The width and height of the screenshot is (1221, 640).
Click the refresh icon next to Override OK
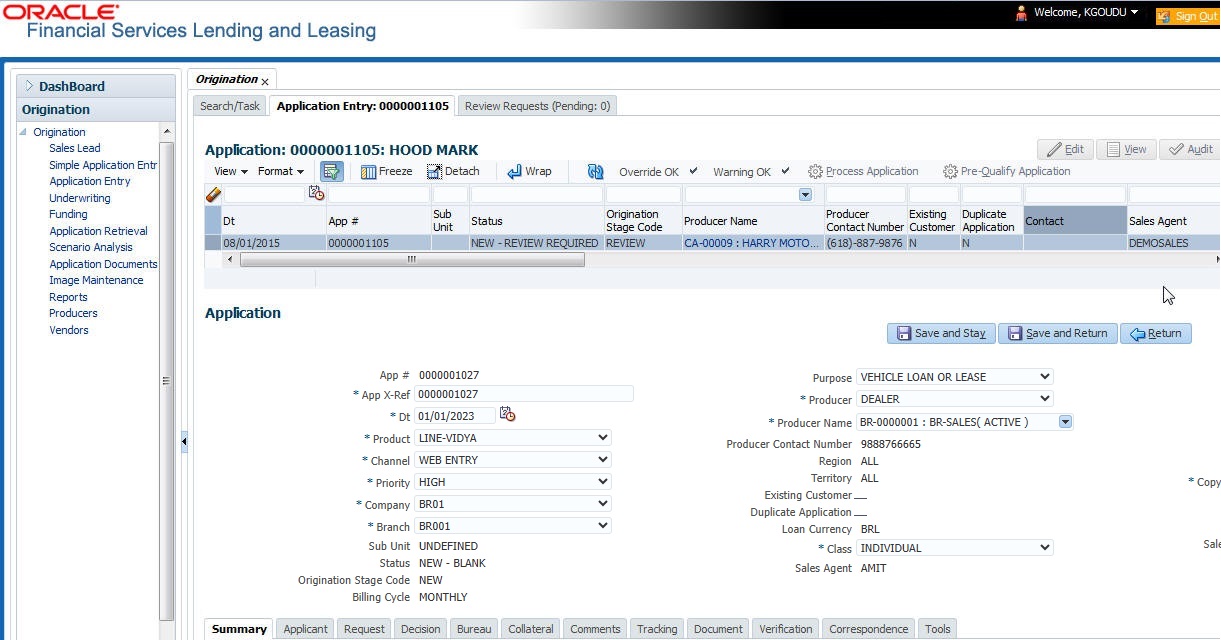pos(595,171)
